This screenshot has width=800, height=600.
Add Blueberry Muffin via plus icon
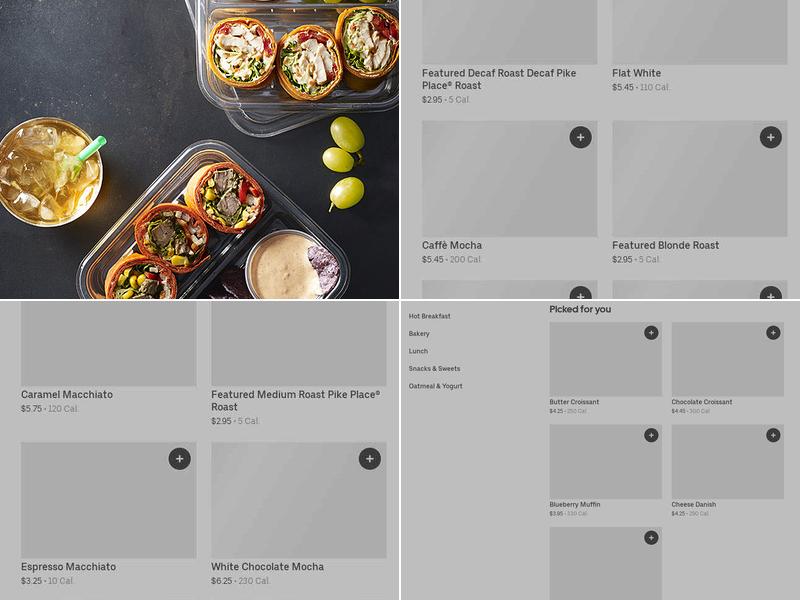coord(651,435)
